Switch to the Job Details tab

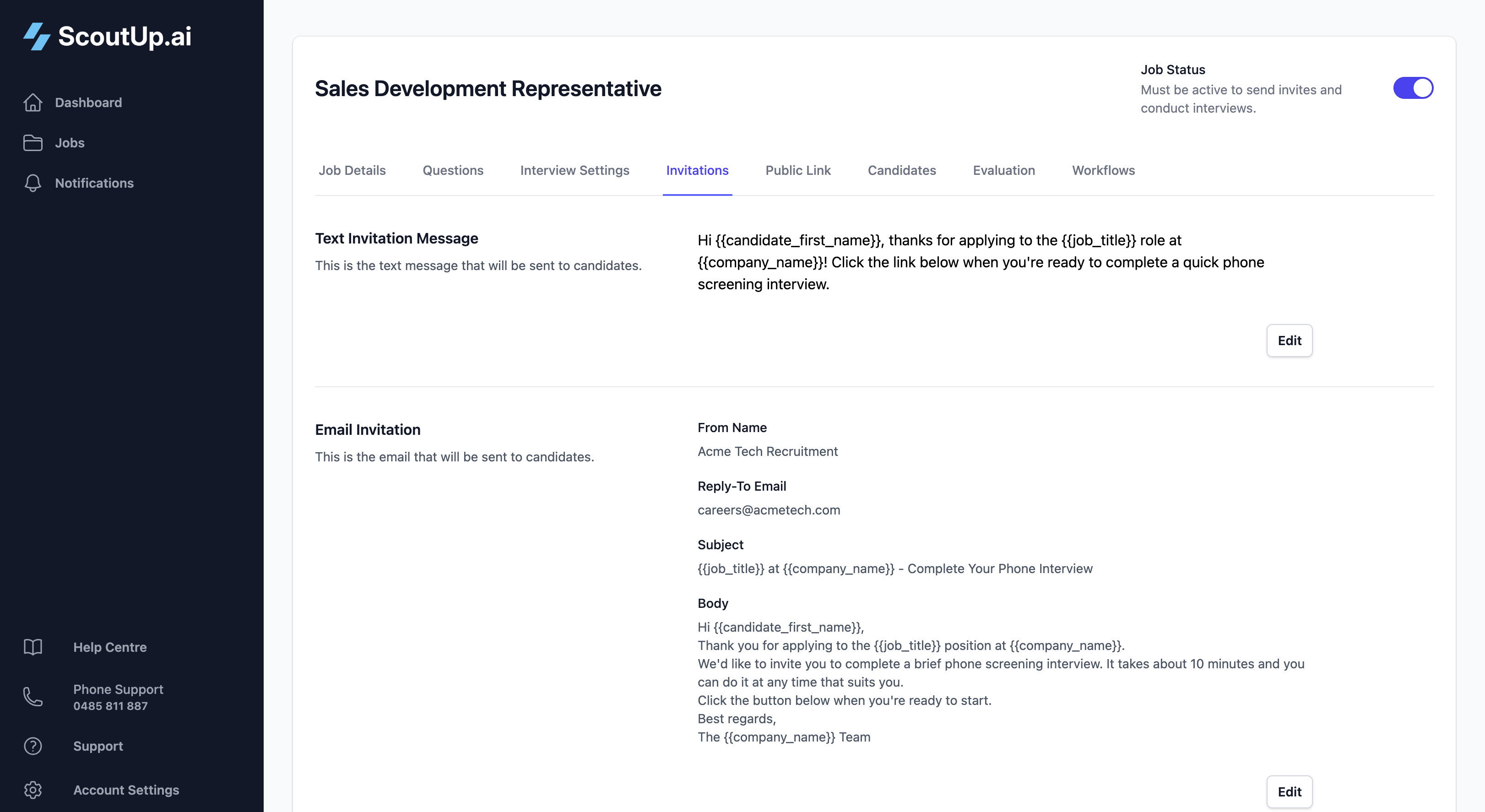352,170
